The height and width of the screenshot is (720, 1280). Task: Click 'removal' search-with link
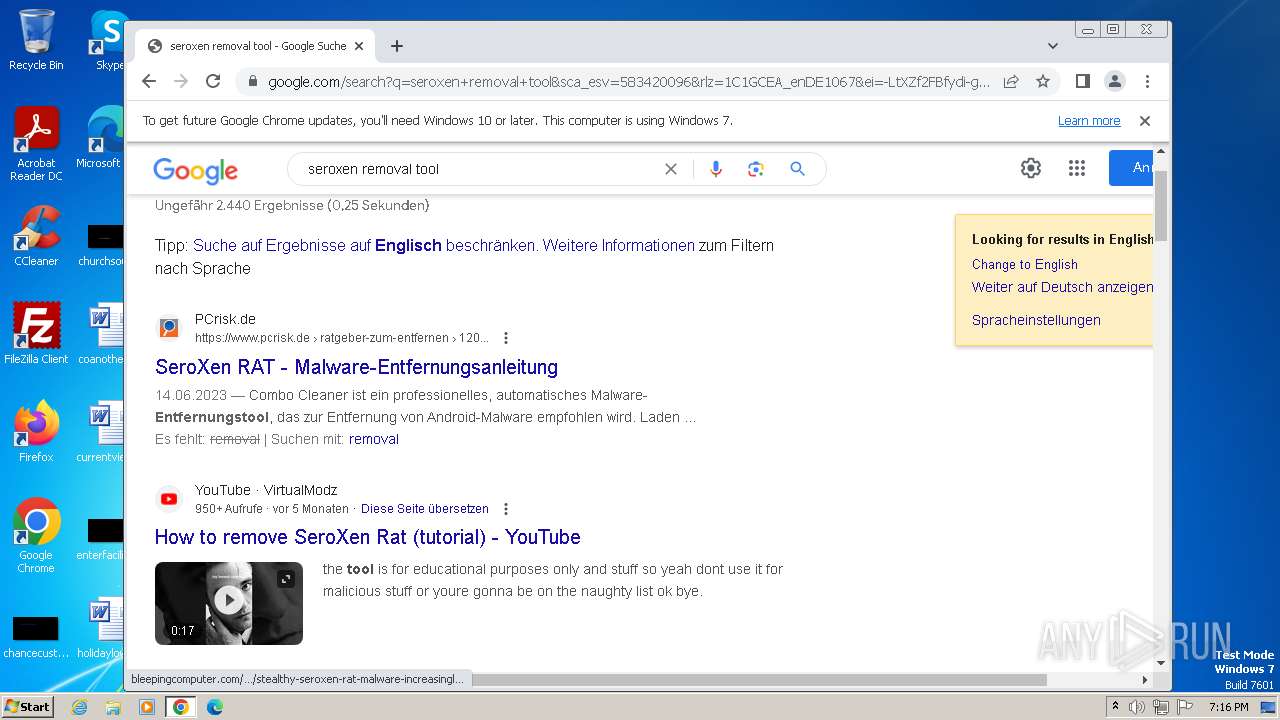(x=373, y=439)
